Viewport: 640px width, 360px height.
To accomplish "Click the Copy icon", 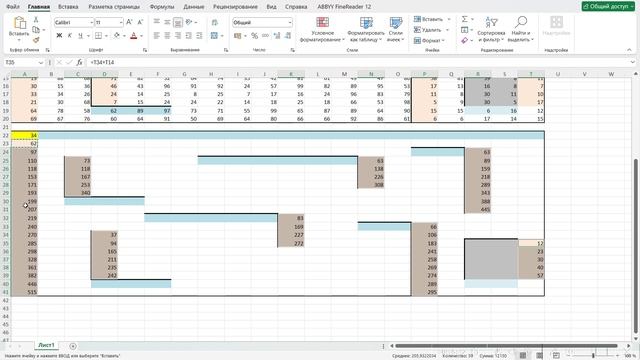I will tap(36, 30).
